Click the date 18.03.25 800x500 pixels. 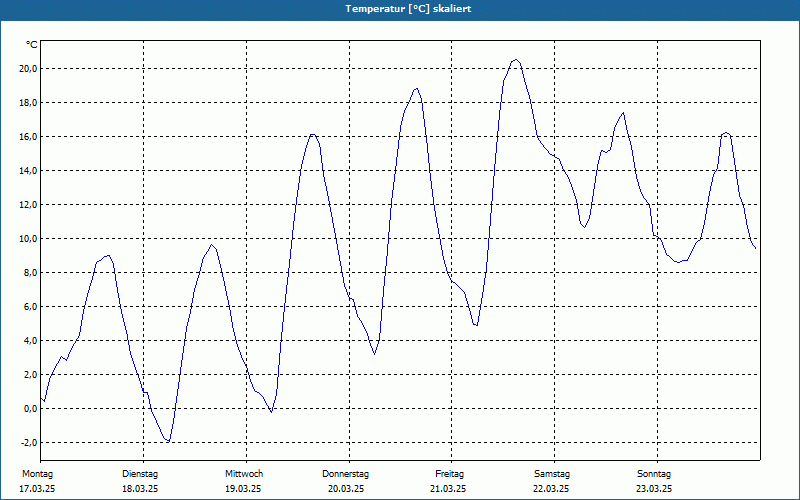(x=140, y=489)
